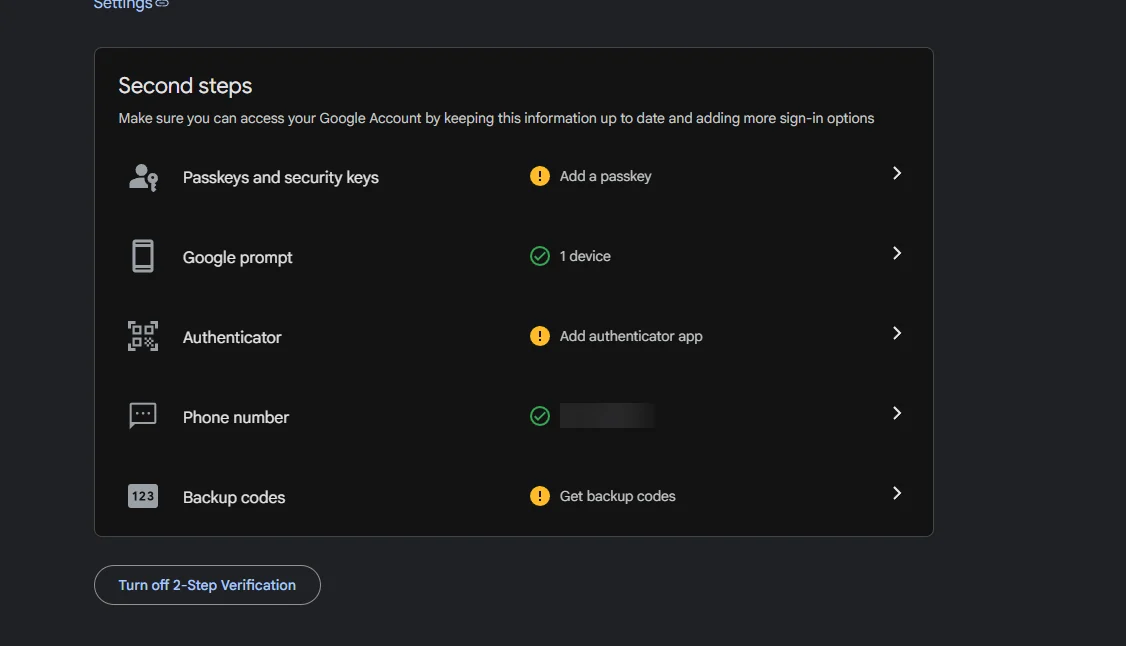Expand the Authenticator row chevron
1126x646 pixels.
click(897, 333)
